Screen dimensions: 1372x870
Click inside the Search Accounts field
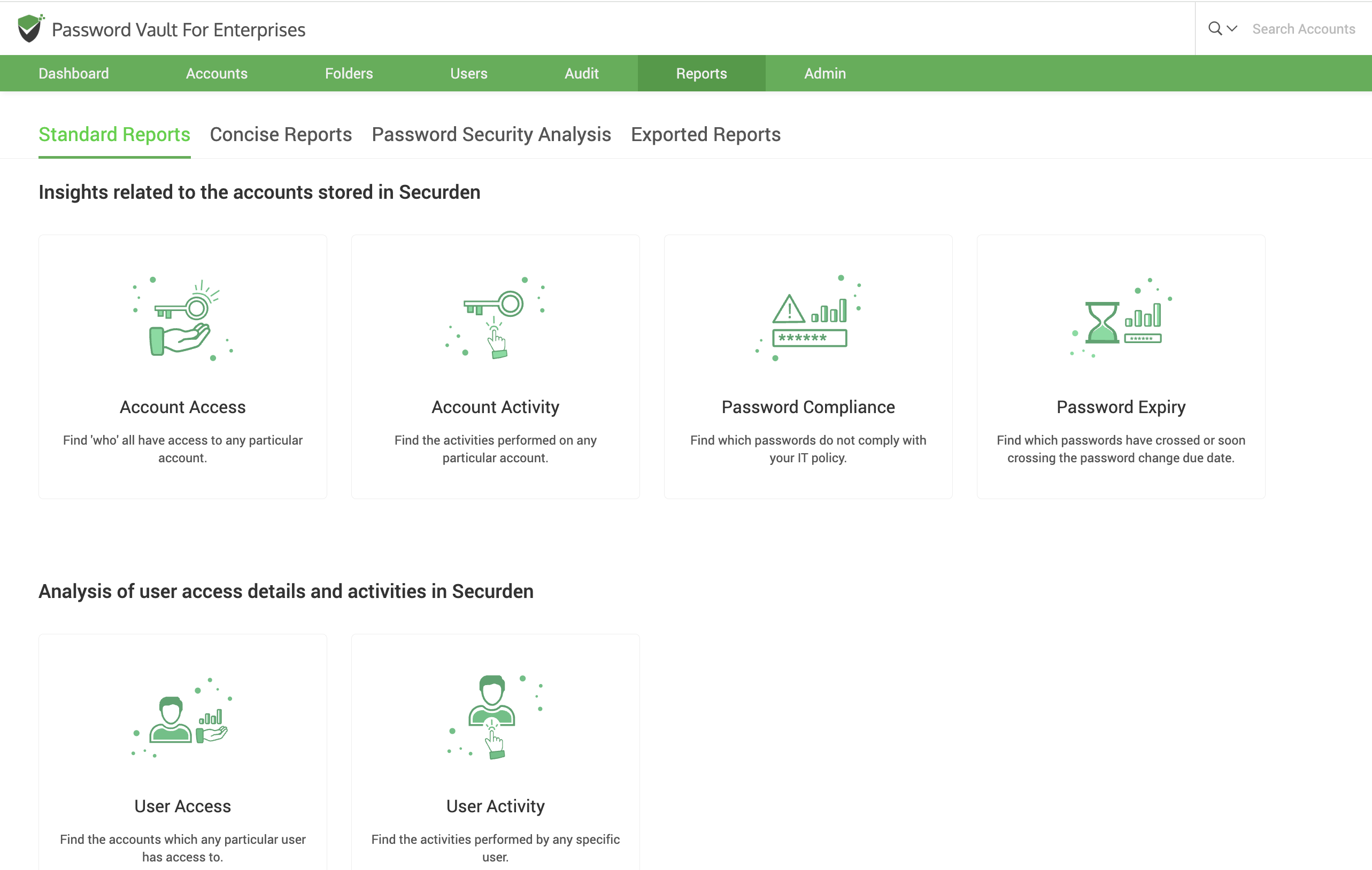(x=1304, y=28)
